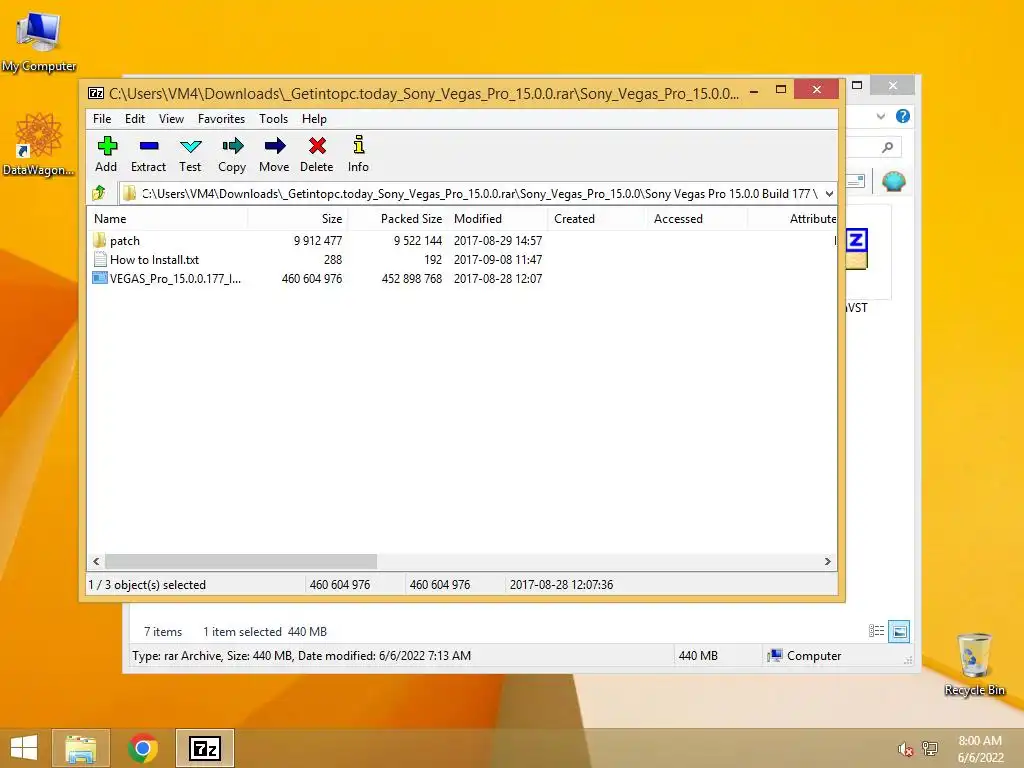Sort by the Name column header
The height and width of the screenshot is (768, 1024).
[168, 219]
